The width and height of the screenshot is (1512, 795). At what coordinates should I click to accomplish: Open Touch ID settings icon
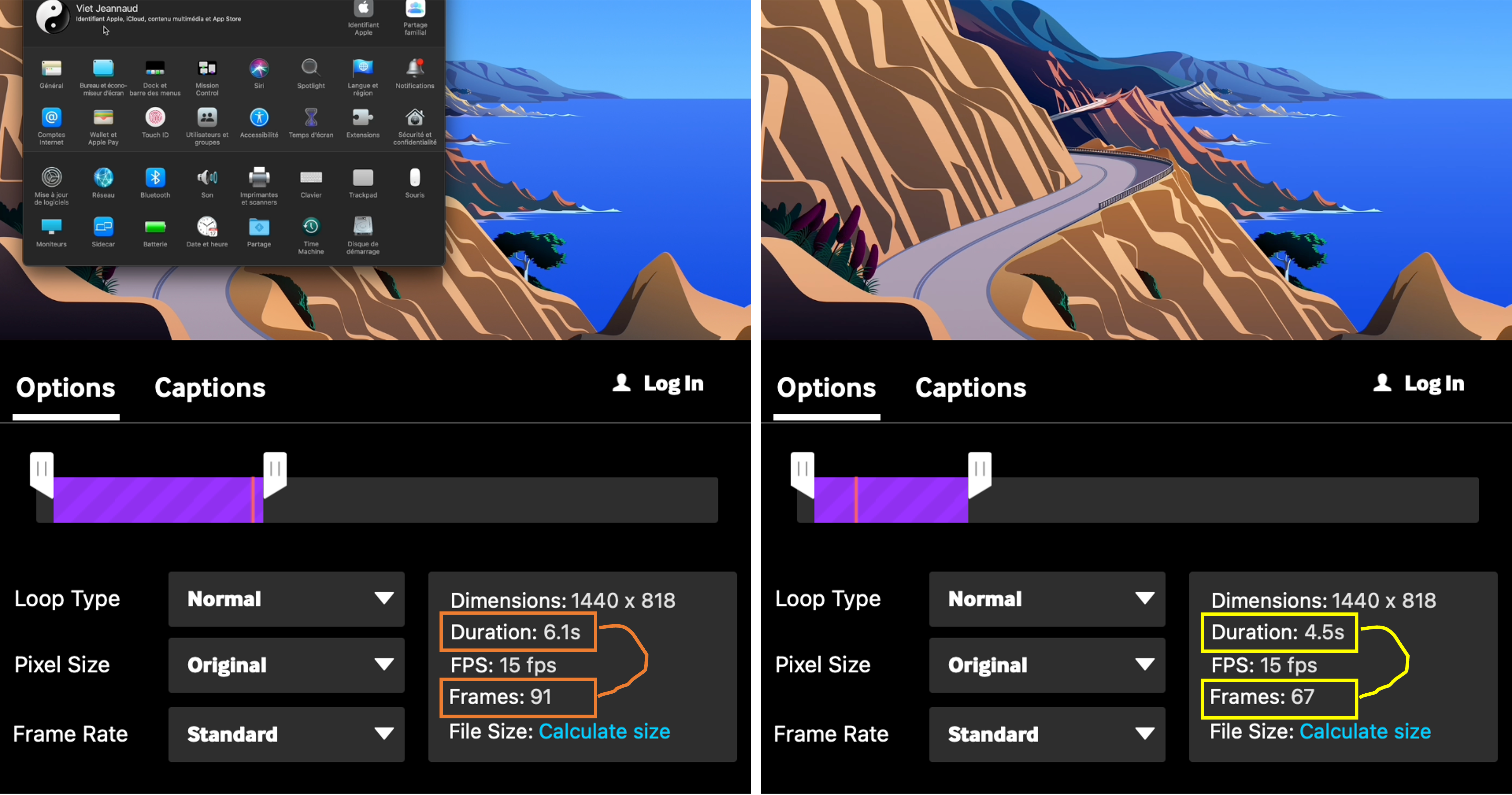[155, 118]
